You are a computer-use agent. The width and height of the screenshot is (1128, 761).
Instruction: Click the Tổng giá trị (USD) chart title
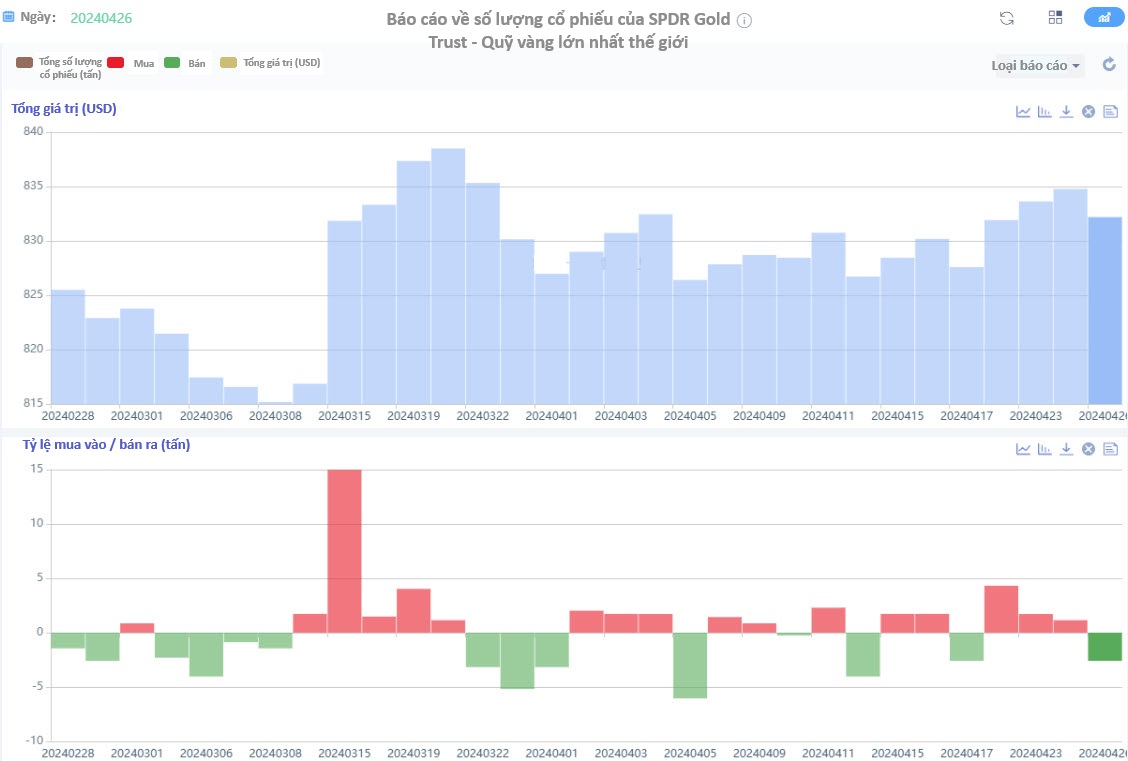pos(64,109)
